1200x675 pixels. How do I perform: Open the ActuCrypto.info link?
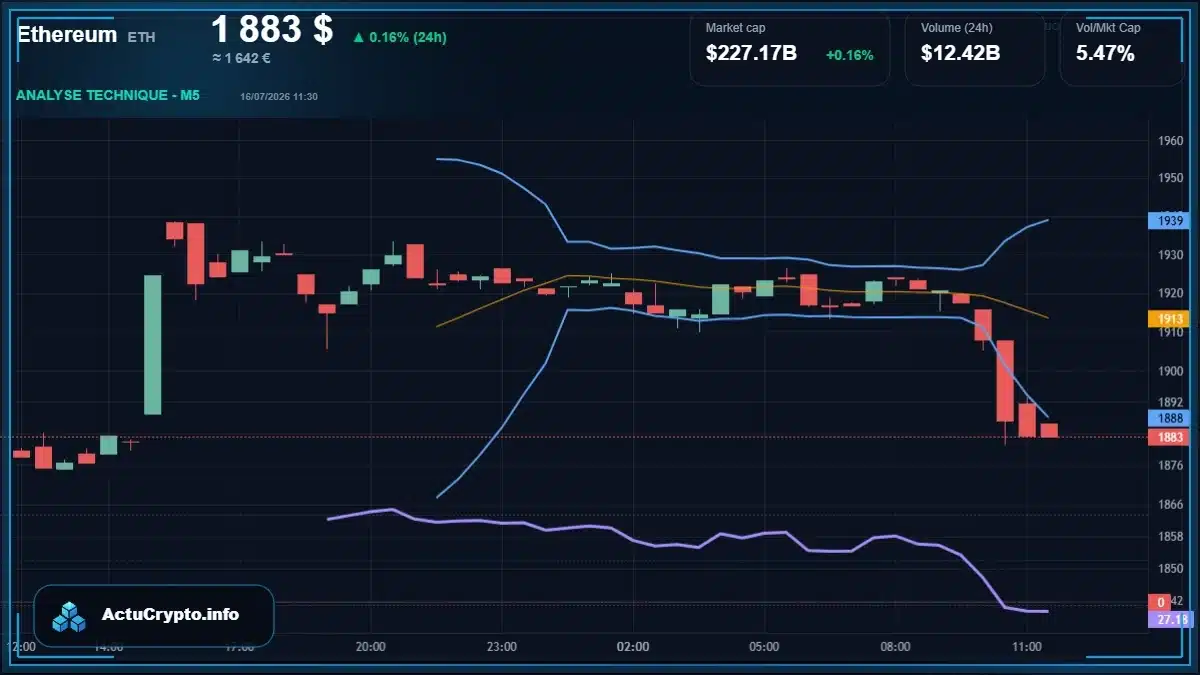(x=171, y=615)
